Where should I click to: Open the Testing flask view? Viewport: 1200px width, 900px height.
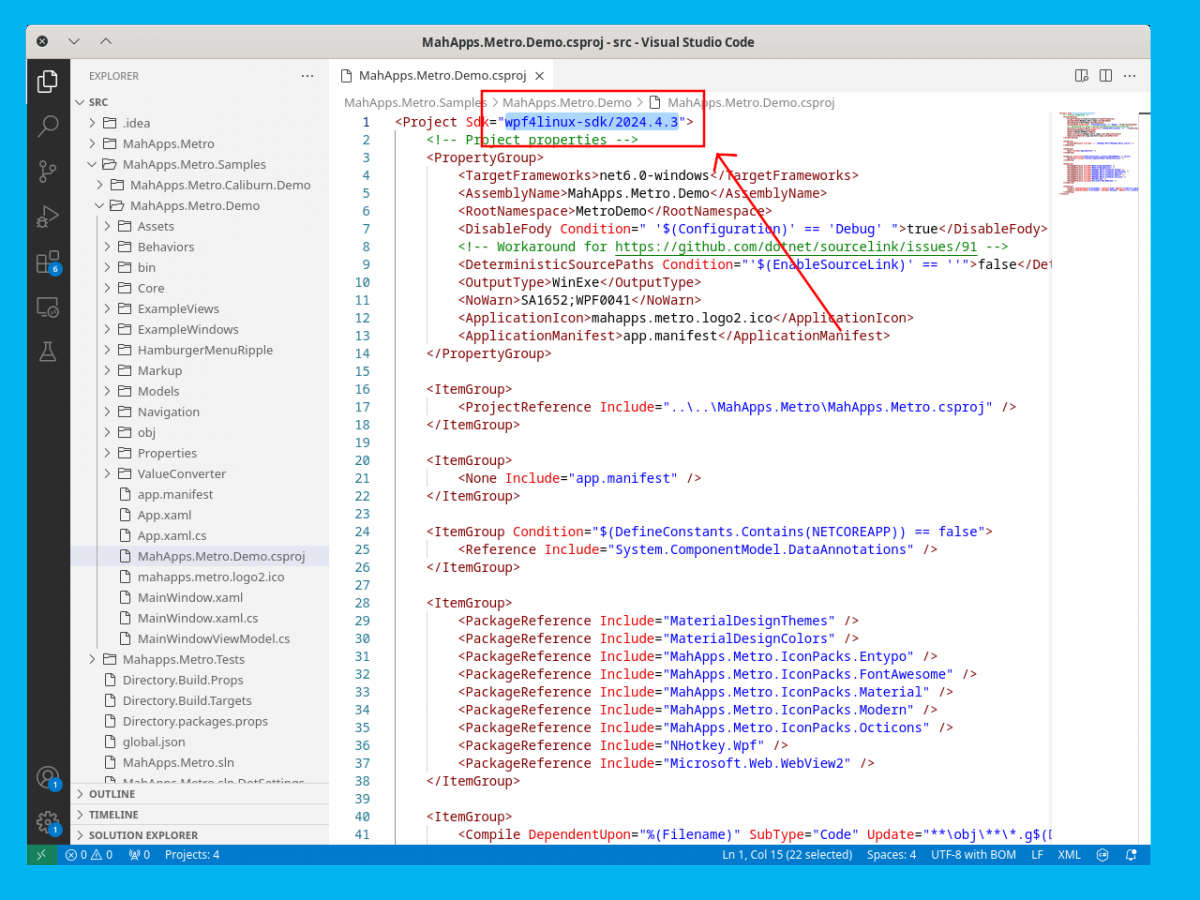(x=47, y=352)
